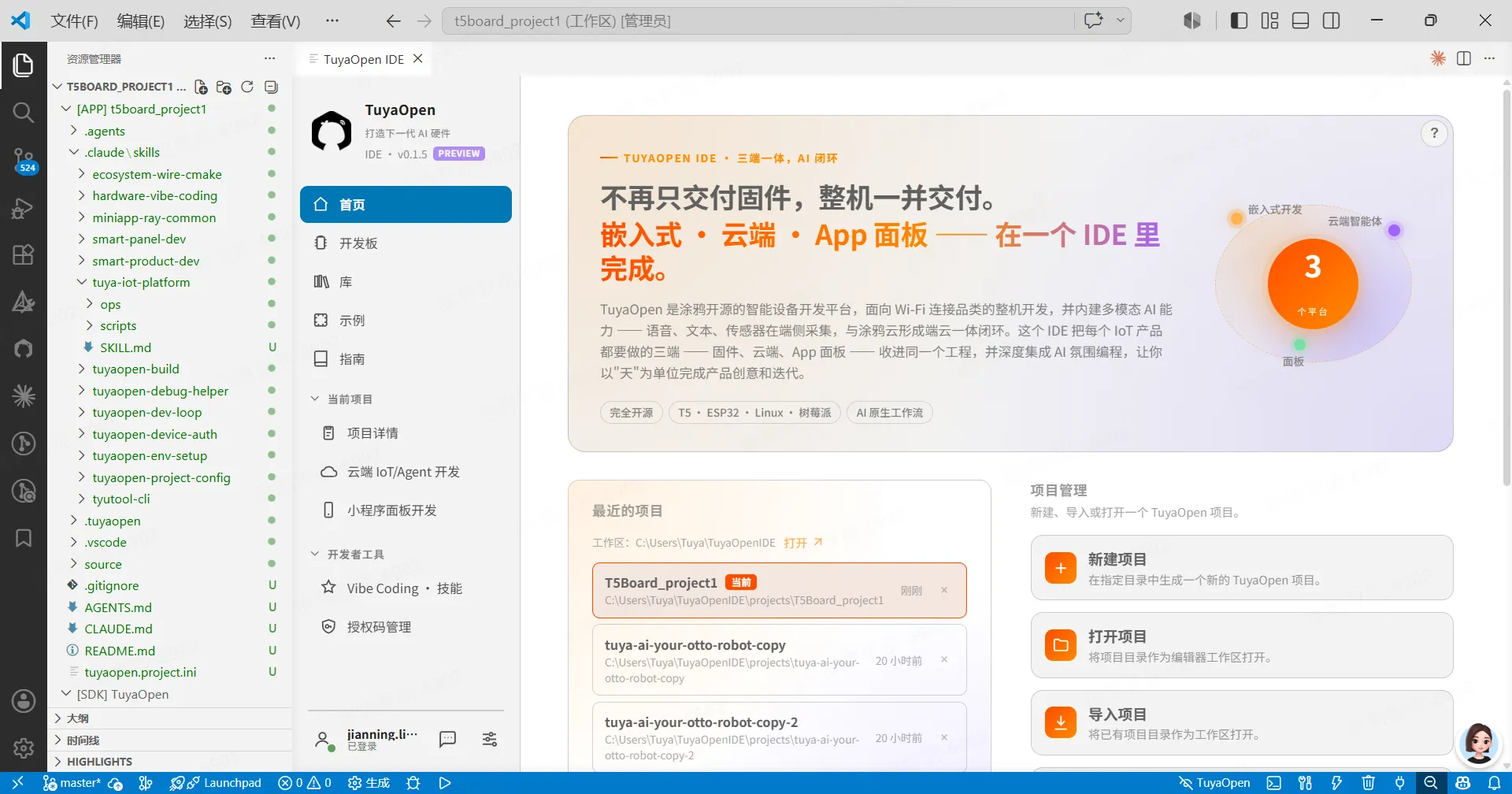This screenshot has height=794, width=1512.
Task: Open the Search view in activity bar
Action: point(24,113)
